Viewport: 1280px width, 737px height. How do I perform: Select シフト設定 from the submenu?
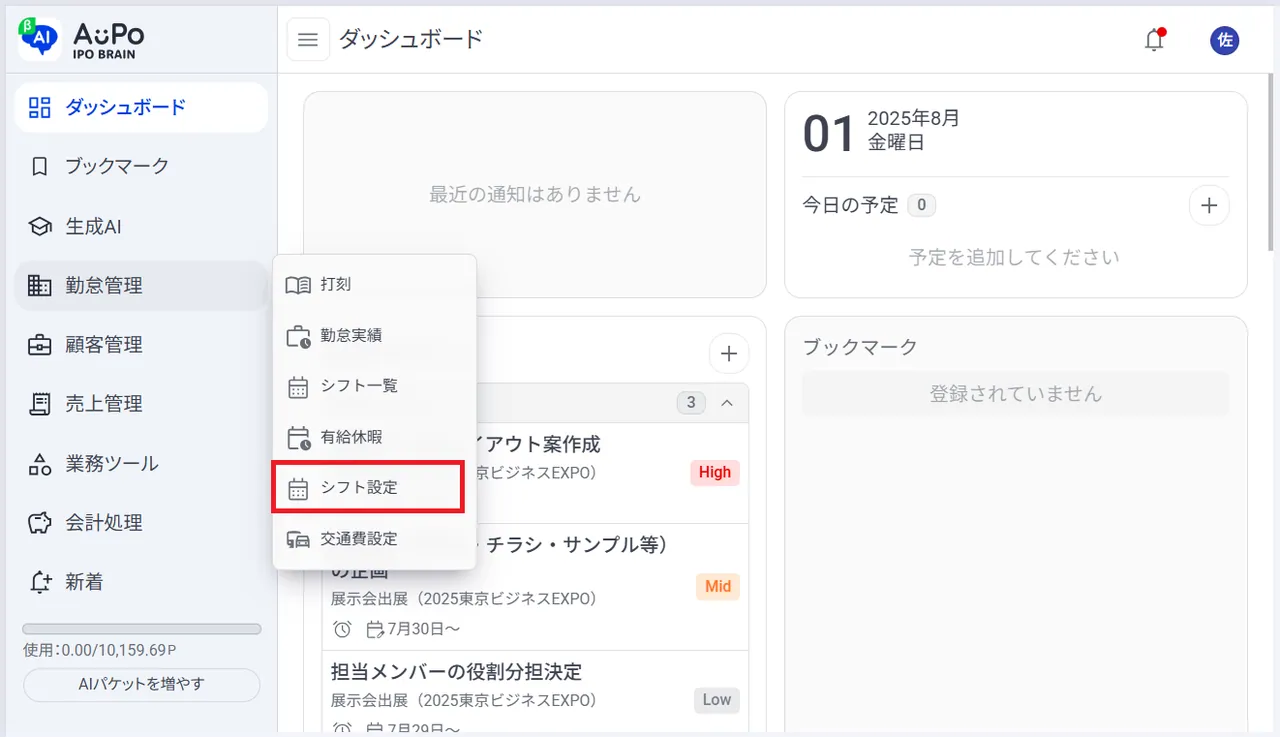pos(367,488)
